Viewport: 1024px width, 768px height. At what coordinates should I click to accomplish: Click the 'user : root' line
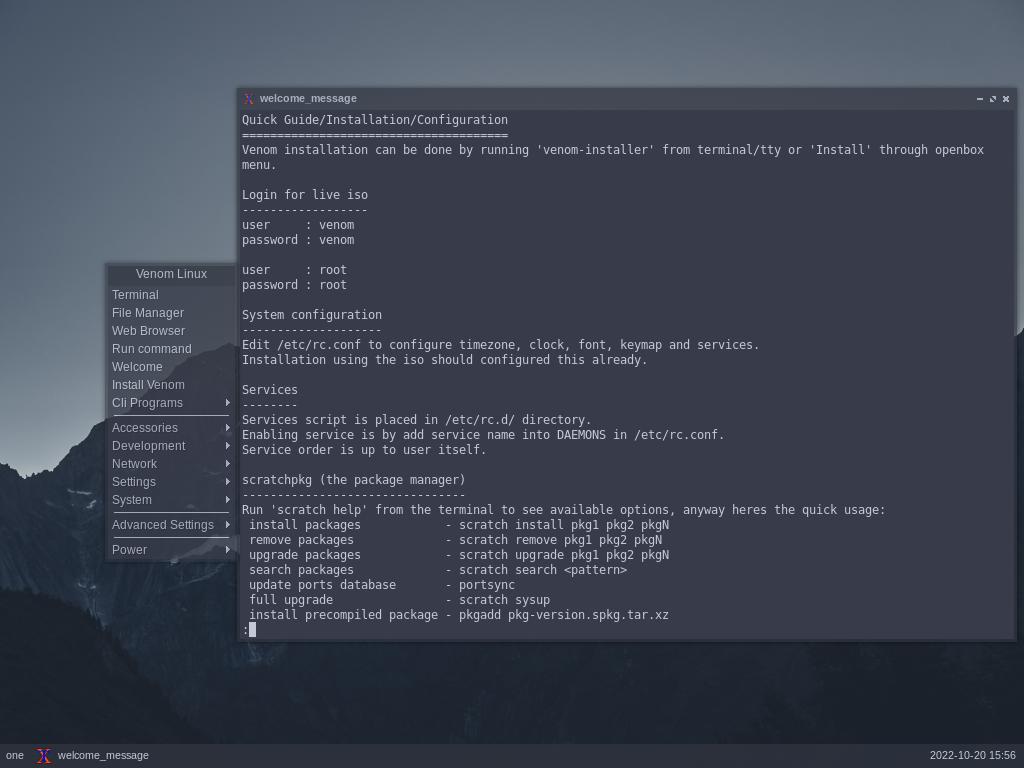pyautogui.click(x=294, y=270)
